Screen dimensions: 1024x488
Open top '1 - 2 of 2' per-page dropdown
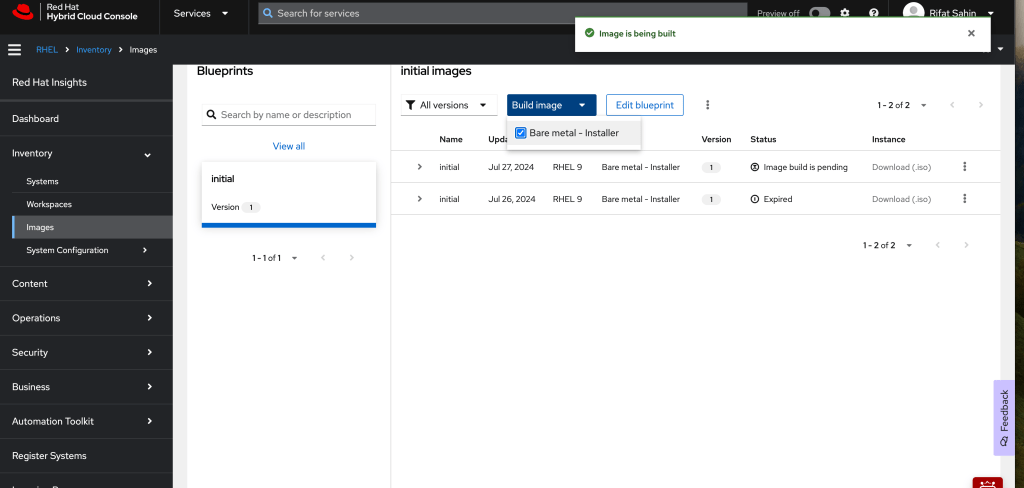tap(902, 105)
